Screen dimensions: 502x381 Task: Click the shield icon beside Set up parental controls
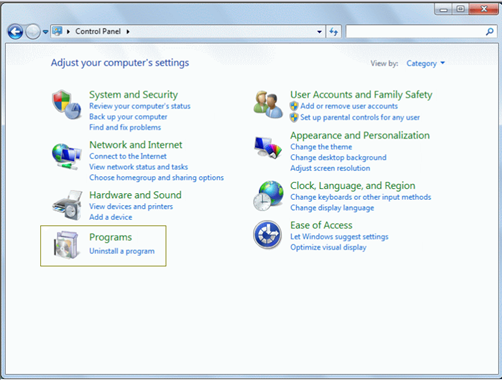(294, 117)
